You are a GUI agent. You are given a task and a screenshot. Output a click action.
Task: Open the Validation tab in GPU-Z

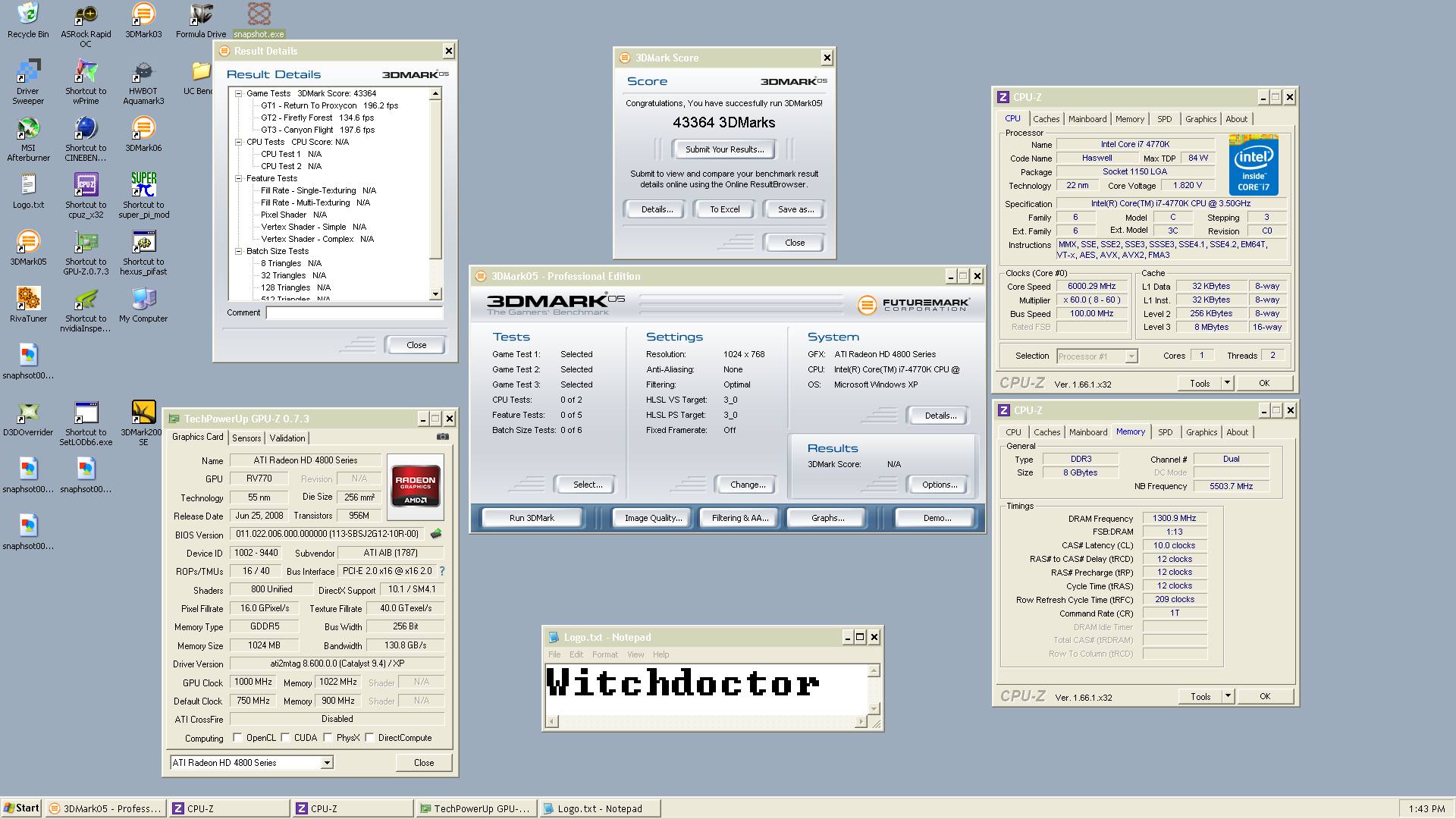coord(287,438)
